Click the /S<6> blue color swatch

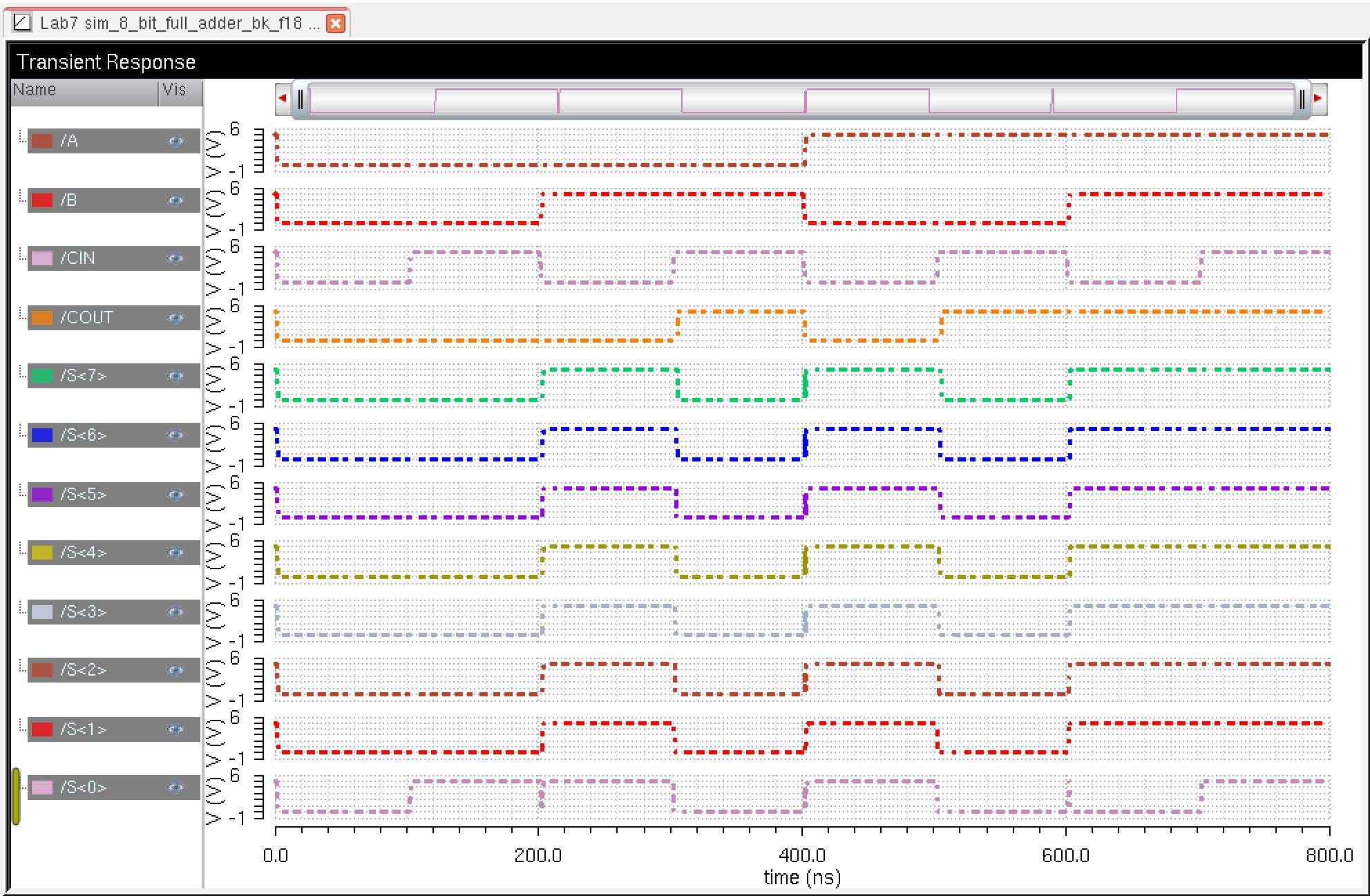(x=42, y=435)
